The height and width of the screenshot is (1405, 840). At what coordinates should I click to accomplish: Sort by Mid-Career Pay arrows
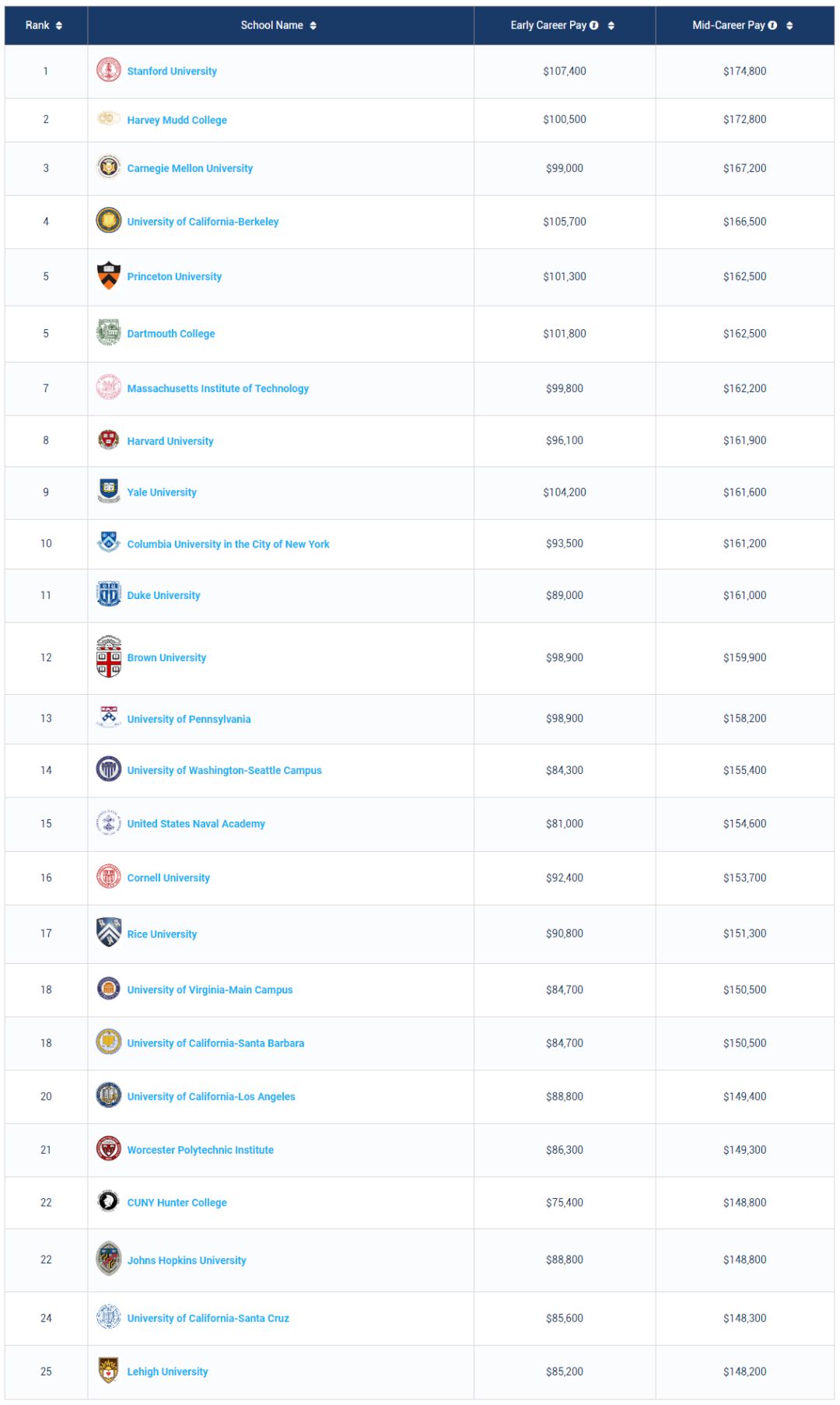(x=789, y=26)
